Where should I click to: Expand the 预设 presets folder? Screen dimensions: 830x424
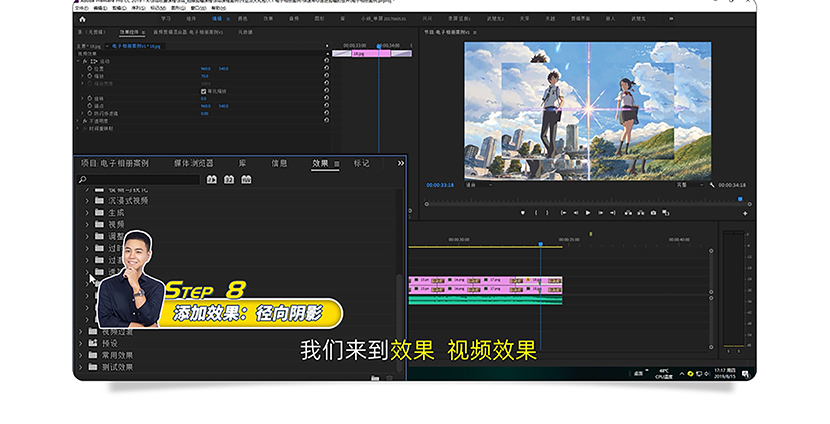(80, 343)
